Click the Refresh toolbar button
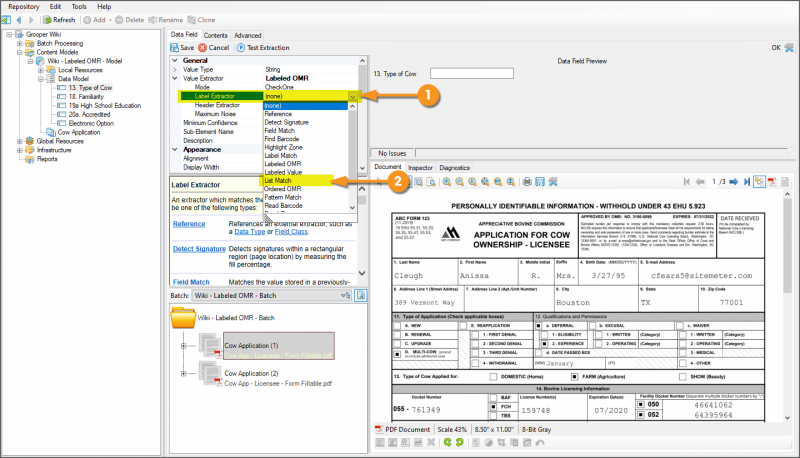800x458 pixels. point(59,19)
